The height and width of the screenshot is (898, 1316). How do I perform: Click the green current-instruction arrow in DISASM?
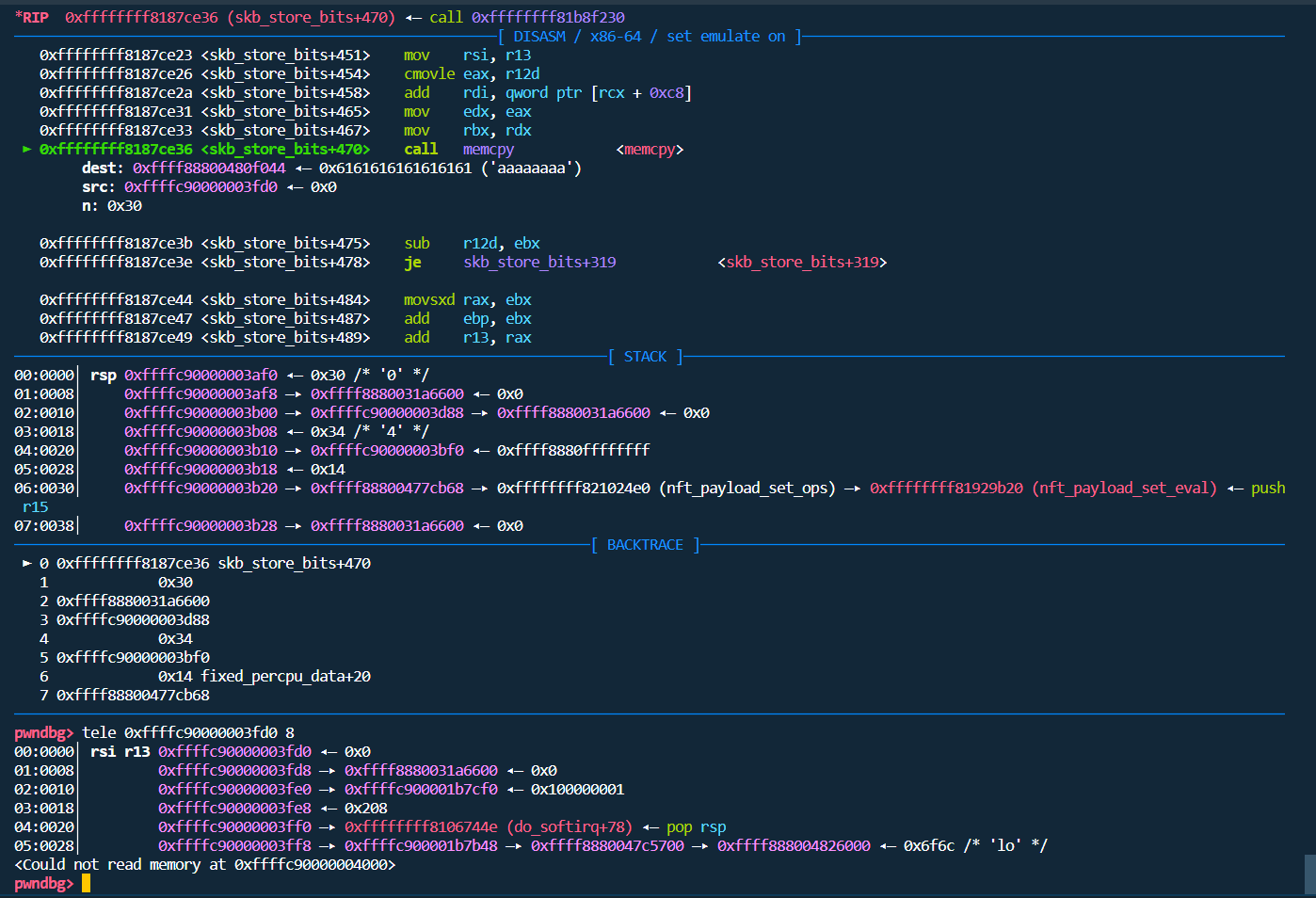27,149
